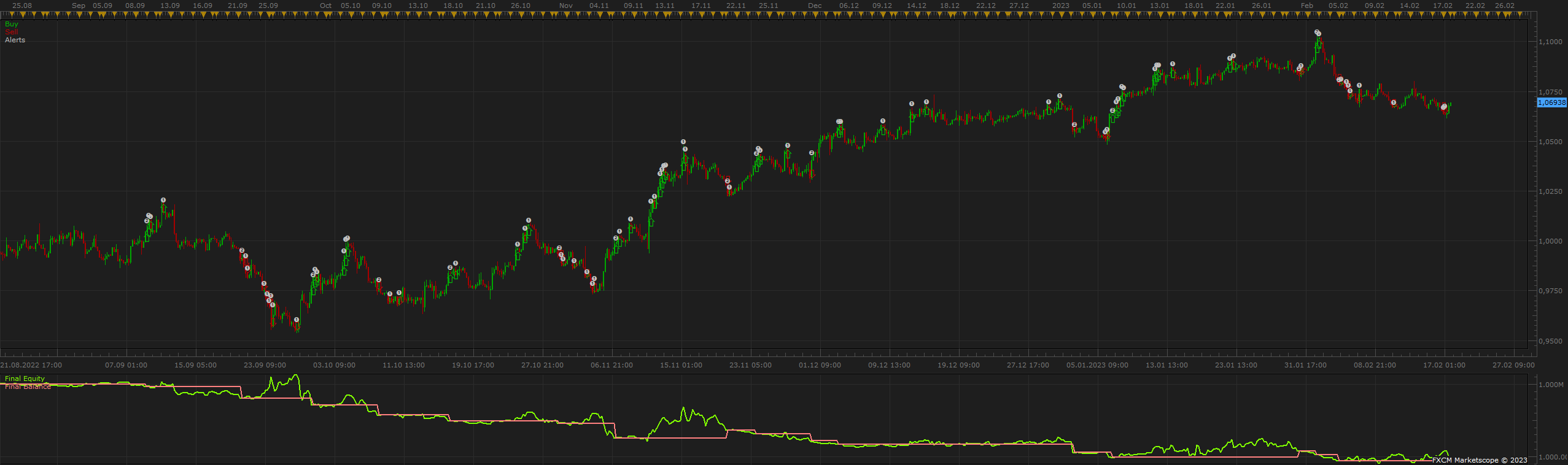
Task: Click the Sep month label on top date scale
Action: 79,6
